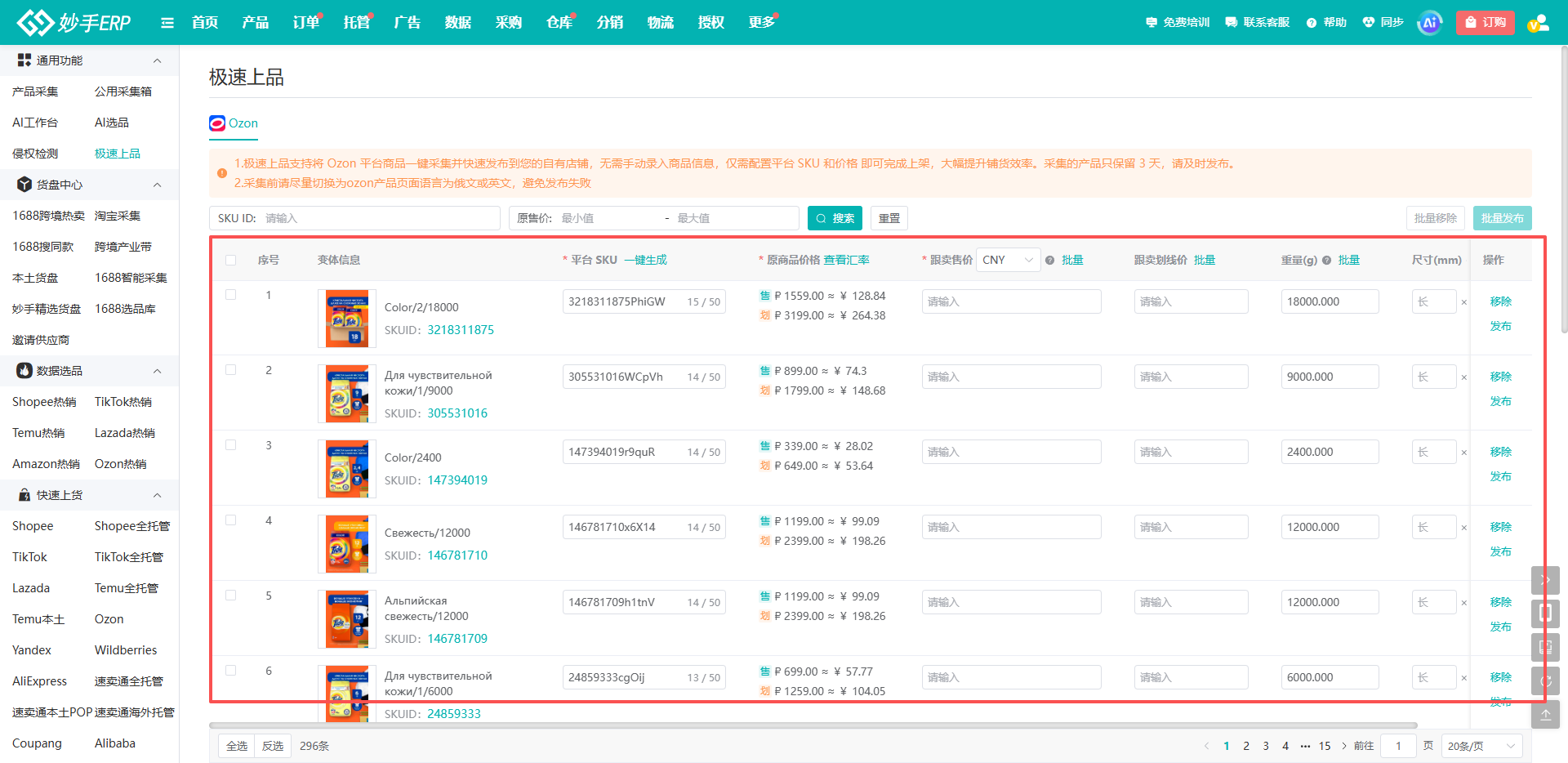Image resolution: width=1568 pixels, height=763 pixels.
Task: Click the 重量 field showing 9000.000
Action: pyautogui.click(x=1330, y=377)
